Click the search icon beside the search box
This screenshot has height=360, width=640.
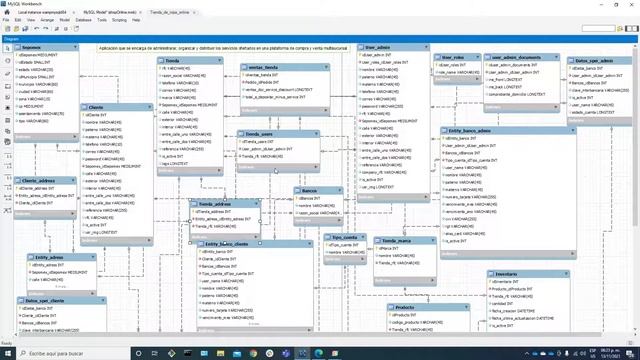(620, 29)
